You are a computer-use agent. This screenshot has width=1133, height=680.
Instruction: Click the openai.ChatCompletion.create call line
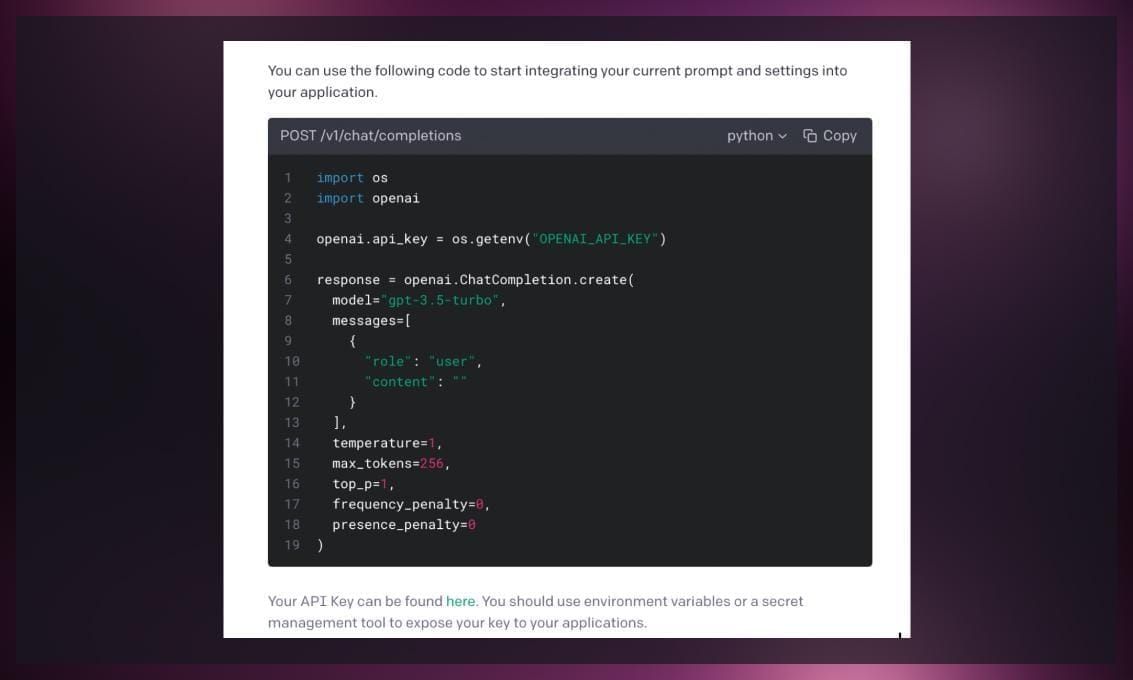click(475, 280)
